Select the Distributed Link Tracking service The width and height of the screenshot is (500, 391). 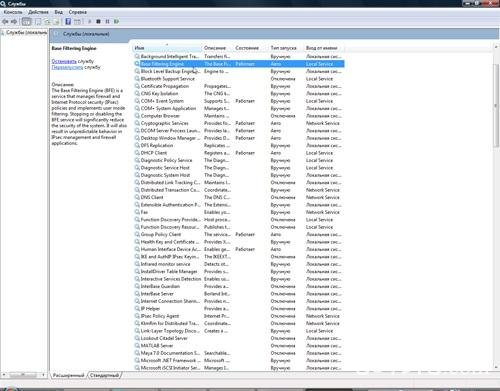tap(239, 182)
